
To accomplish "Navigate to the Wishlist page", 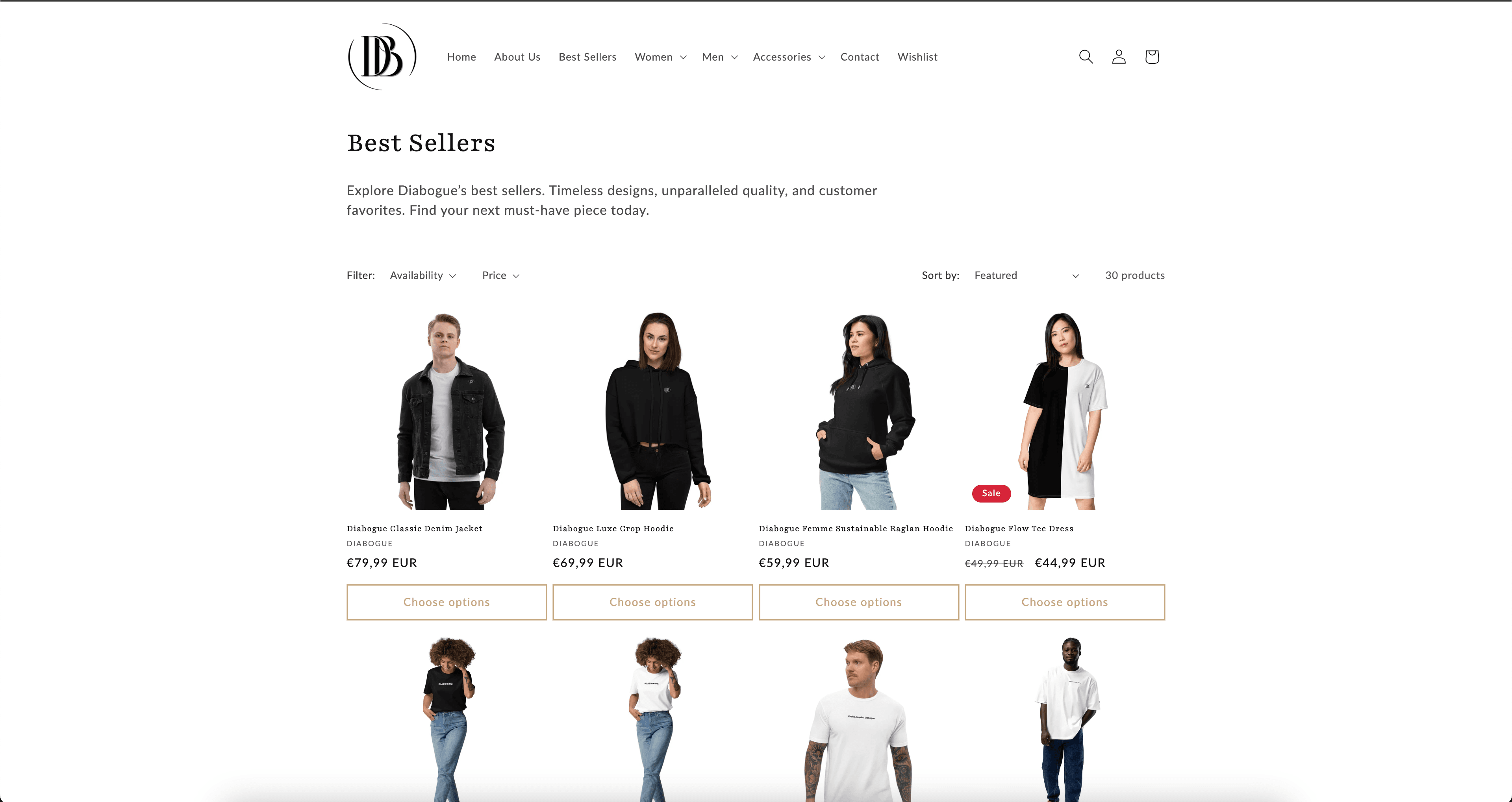I will (917, 57).
